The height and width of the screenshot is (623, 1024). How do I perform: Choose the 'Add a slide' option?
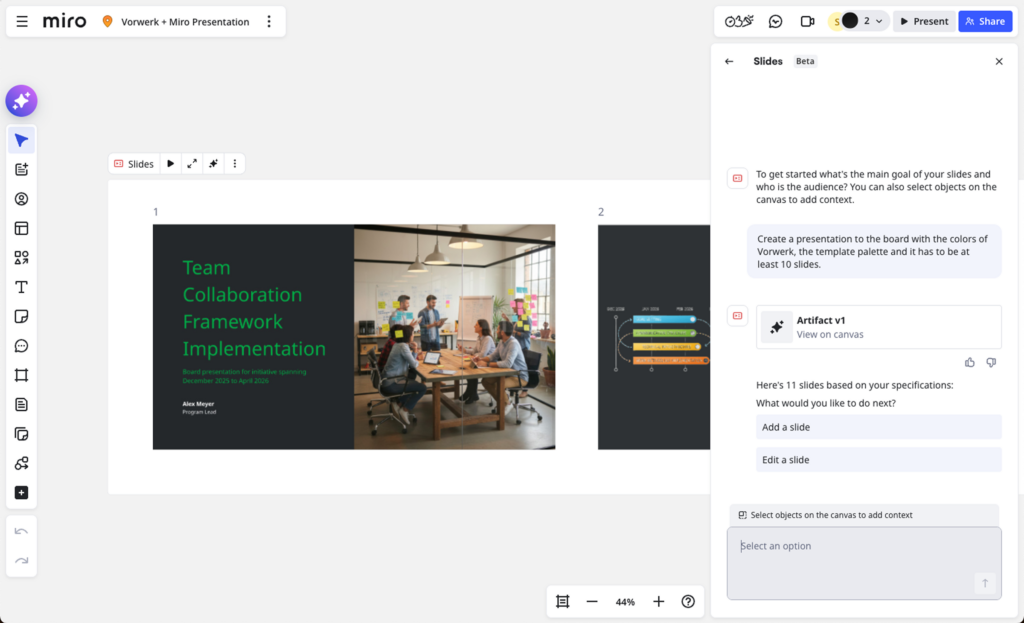tap(878, 427)
